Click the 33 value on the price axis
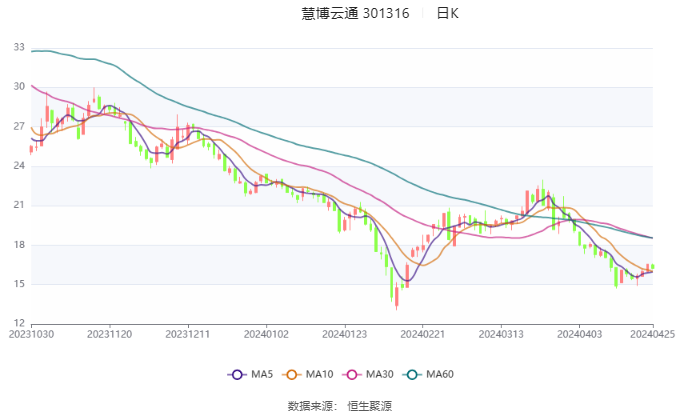This screenshot has height=413, width=680. click(20, 48)
